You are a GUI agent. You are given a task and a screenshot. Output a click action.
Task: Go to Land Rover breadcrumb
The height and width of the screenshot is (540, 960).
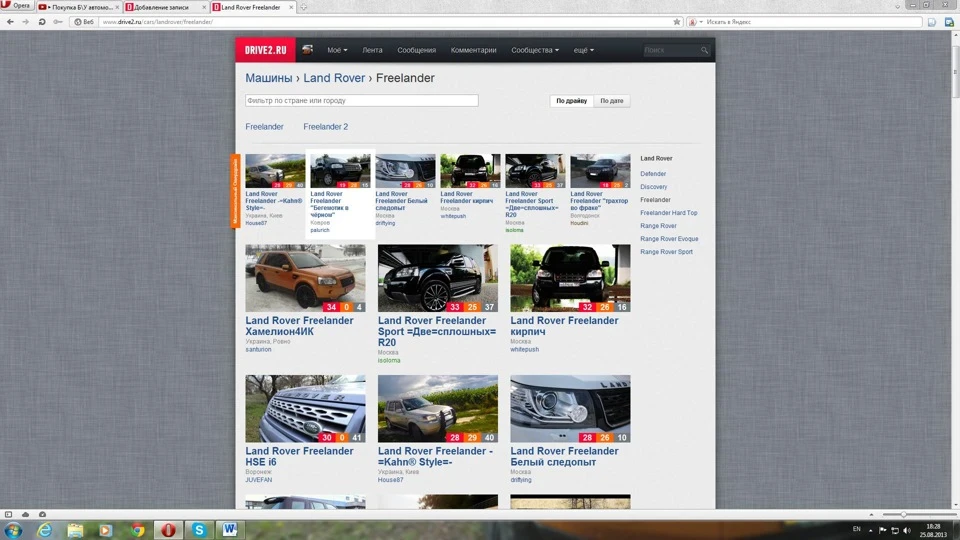(334, 78)
